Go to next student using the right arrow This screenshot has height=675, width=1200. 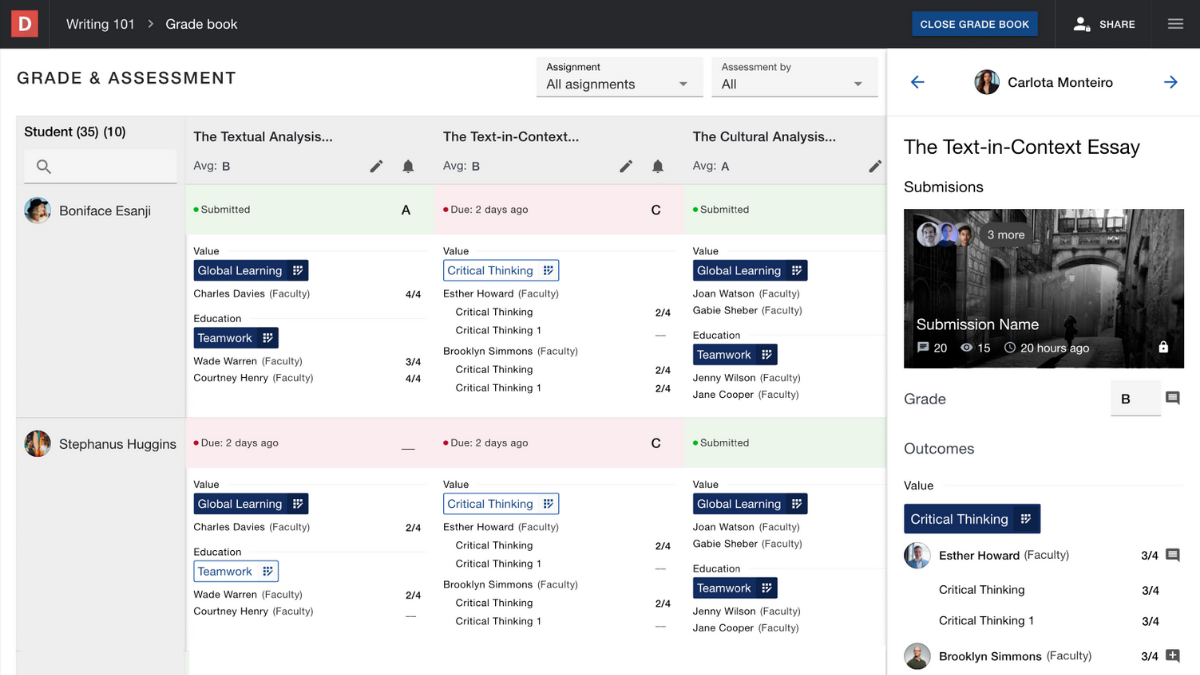(1170, 82)
